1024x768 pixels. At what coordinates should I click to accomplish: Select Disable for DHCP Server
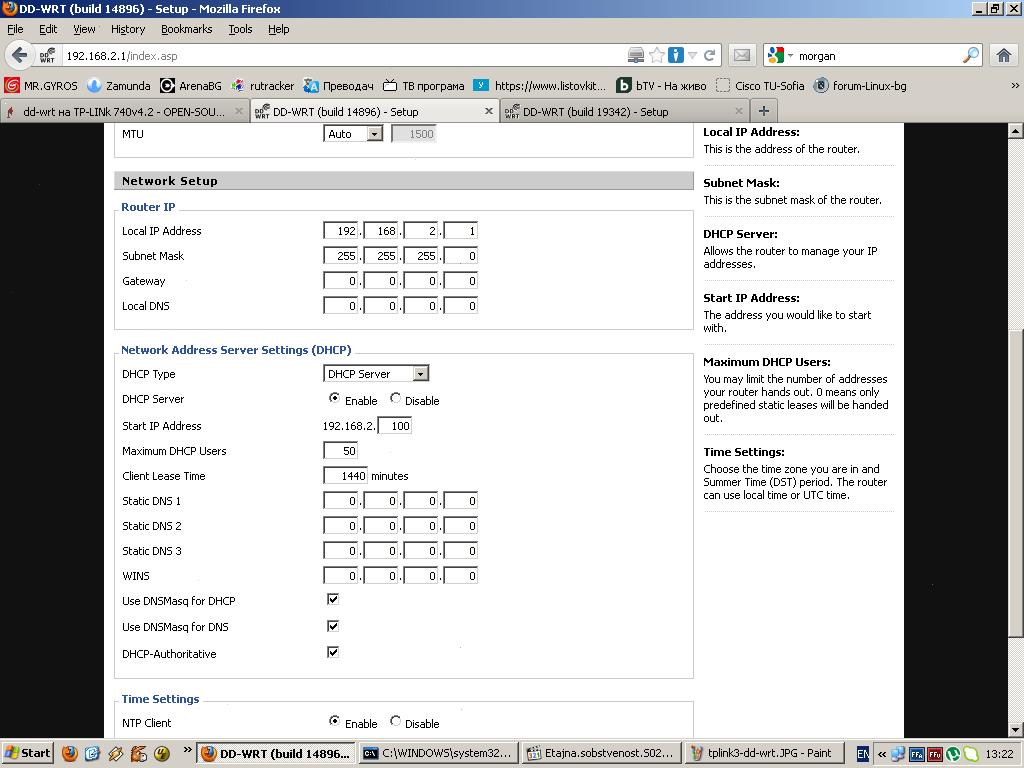pyautogui.click(x=396, y=398)
